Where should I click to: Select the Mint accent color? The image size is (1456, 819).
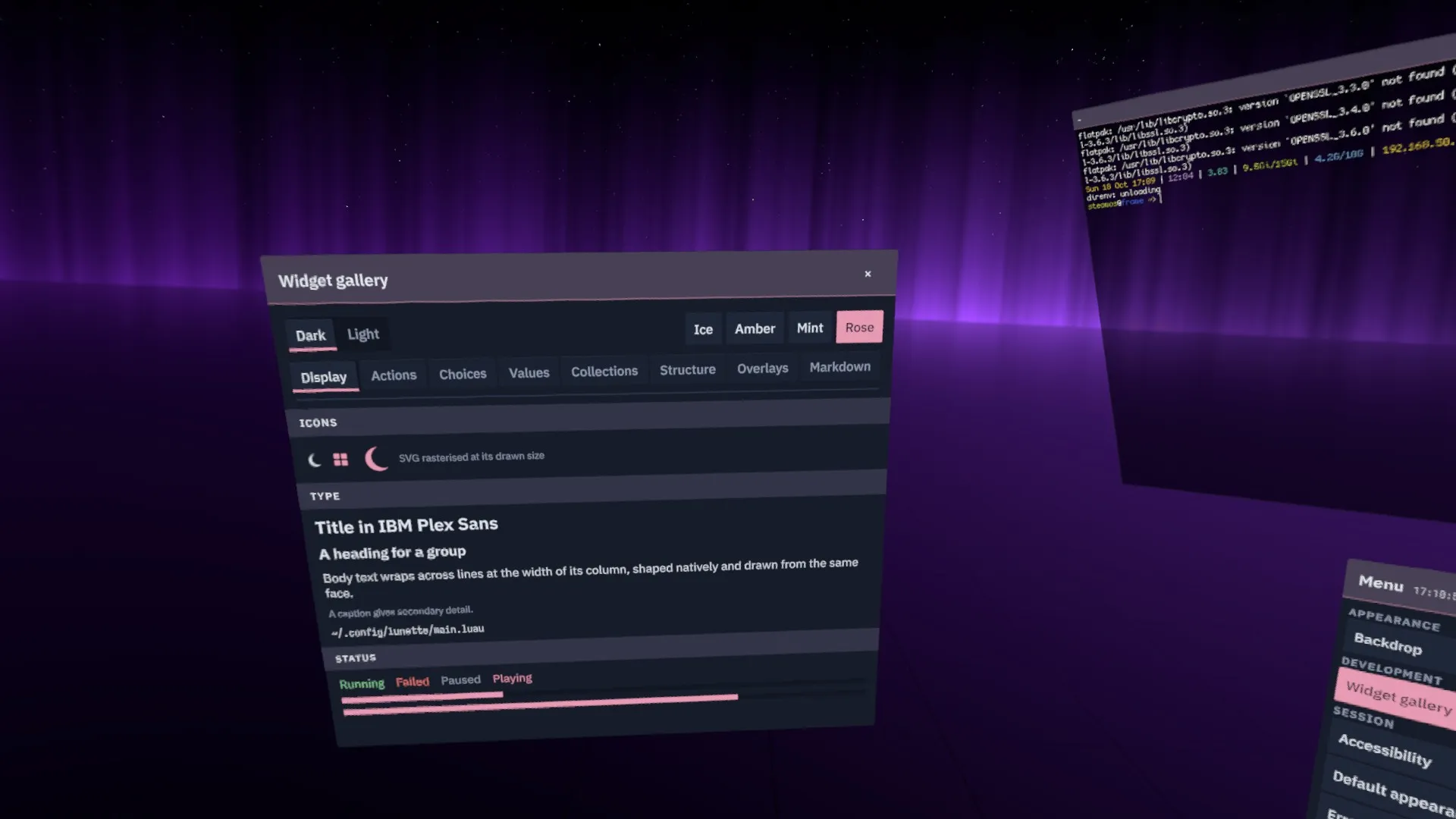(x=810, y=328)
